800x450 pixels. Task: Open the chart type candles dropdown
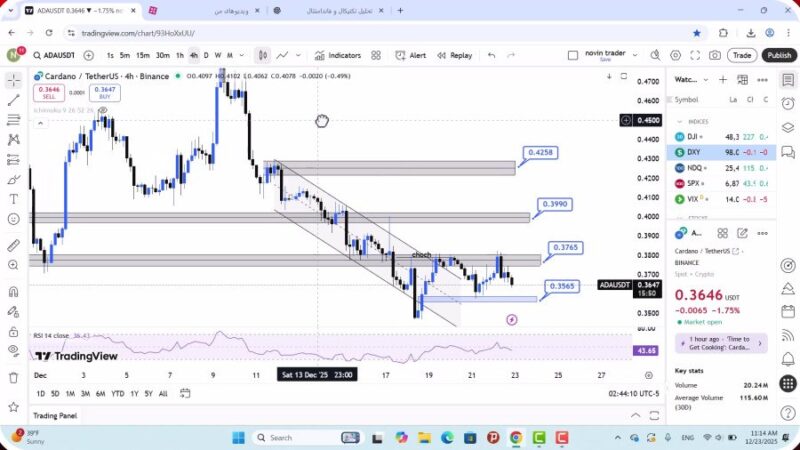click(x=262, y=55)
